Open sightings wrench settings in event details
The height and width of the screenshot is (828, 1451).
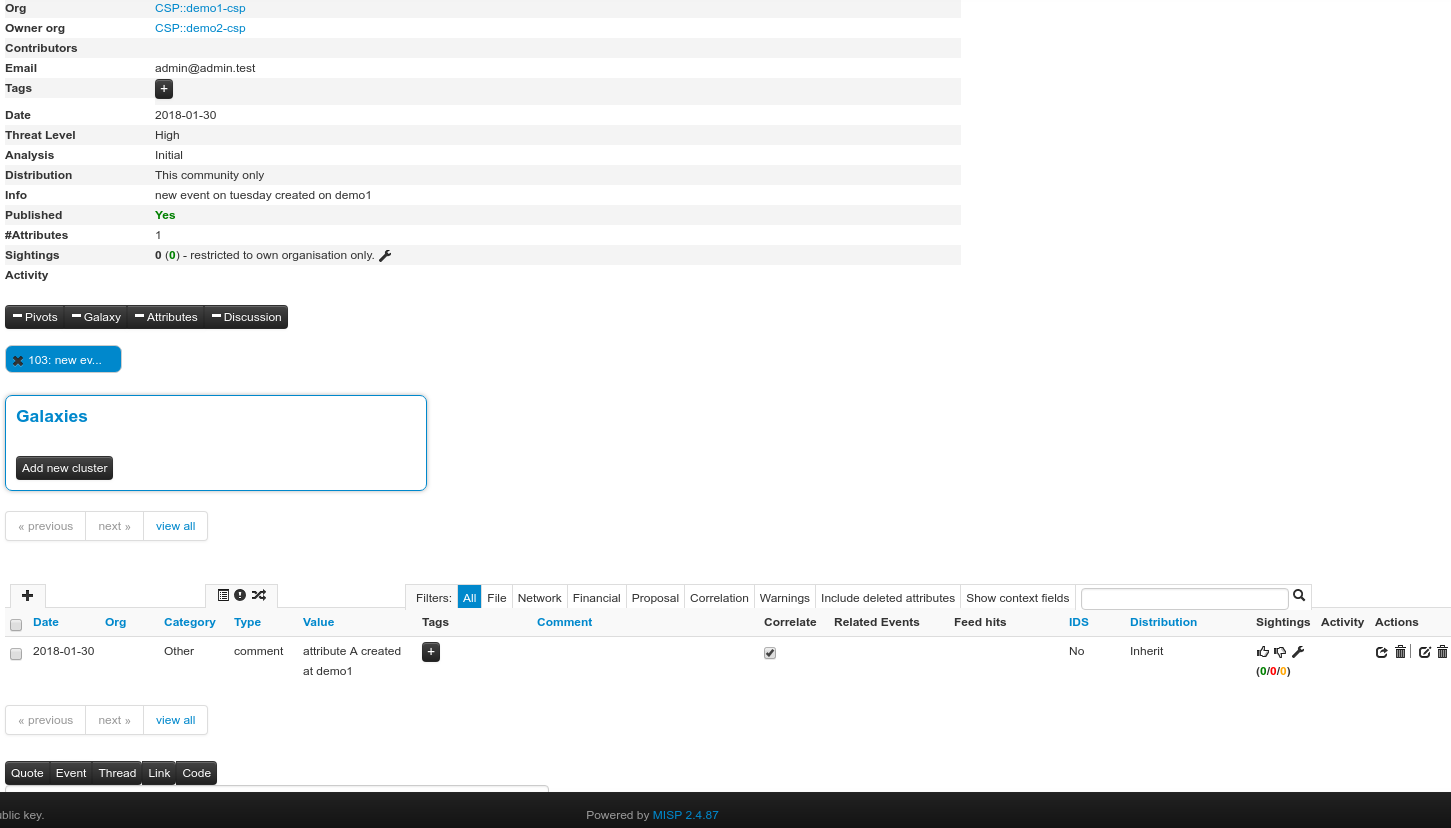click(385, 256)
